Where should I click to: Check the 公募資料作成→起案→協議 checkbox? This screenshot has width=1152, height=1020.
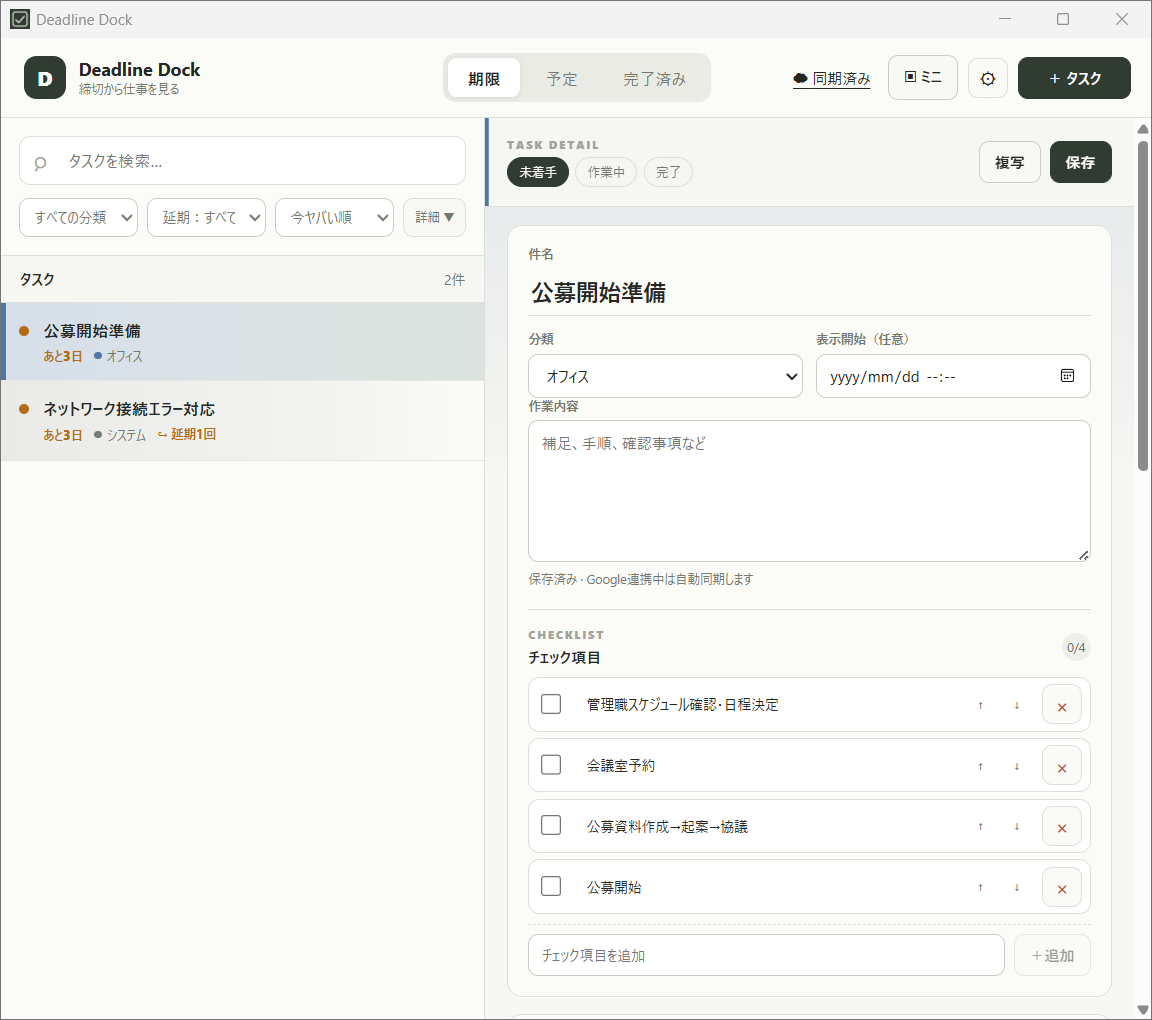point(551,825)
